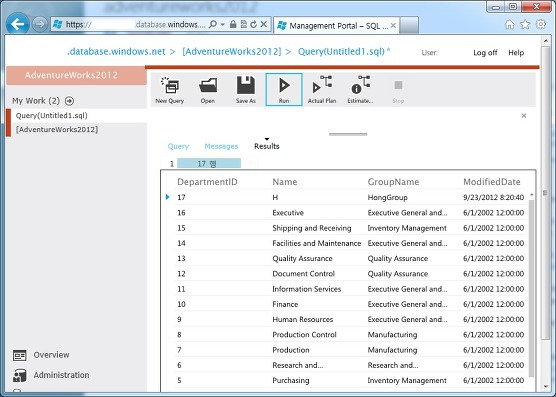This screenshot has height=397, width=556.
Task: Close the Management Portal browser tab
Action: click(393, 26)
